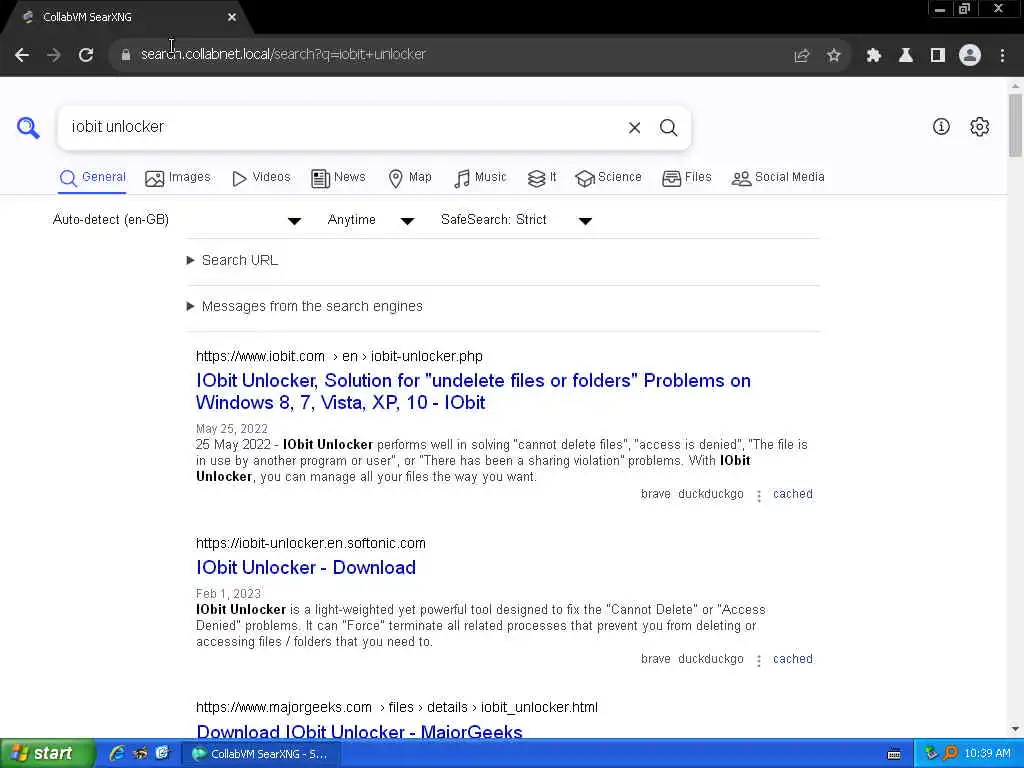Open Chrome three-dot menu
The image size is (1024, 768).
1002,56
